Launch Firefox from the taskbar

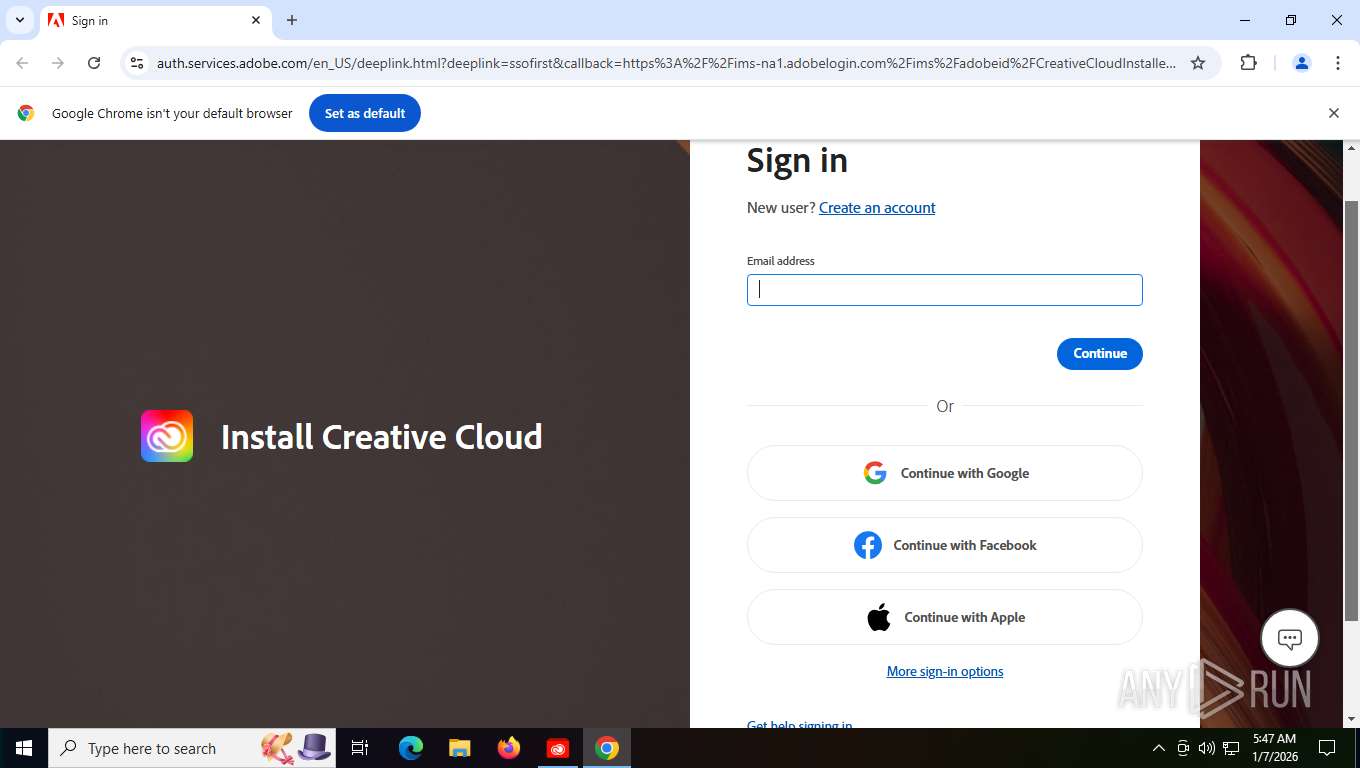click(x=509, y=748)
